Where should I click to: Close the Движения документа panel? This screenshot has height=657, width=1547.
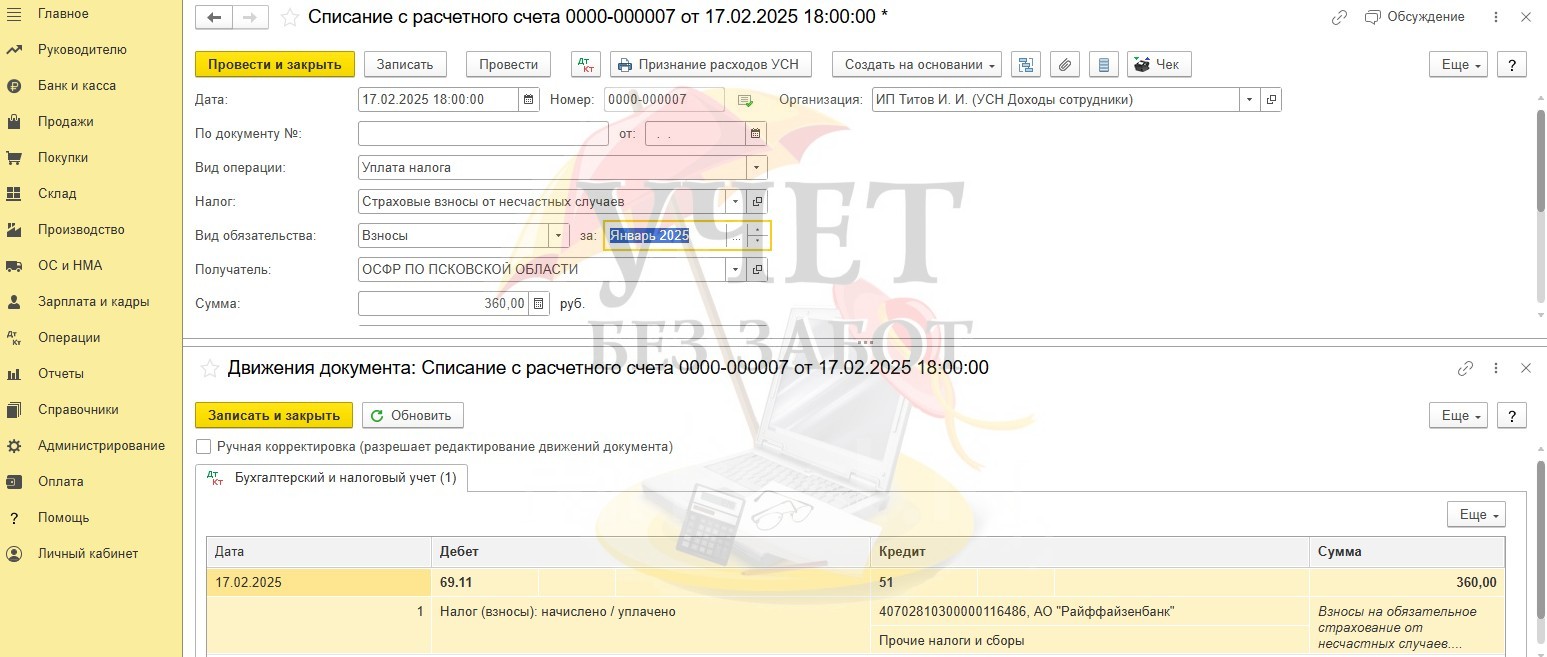pyautogui.click(x=1526, y=368)
